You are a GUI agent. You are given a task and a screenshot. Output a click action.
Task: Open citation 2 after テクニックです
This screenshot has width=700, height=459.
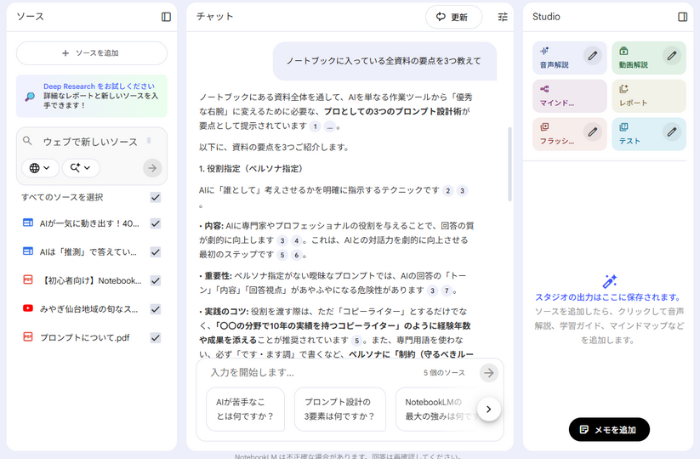448,191
